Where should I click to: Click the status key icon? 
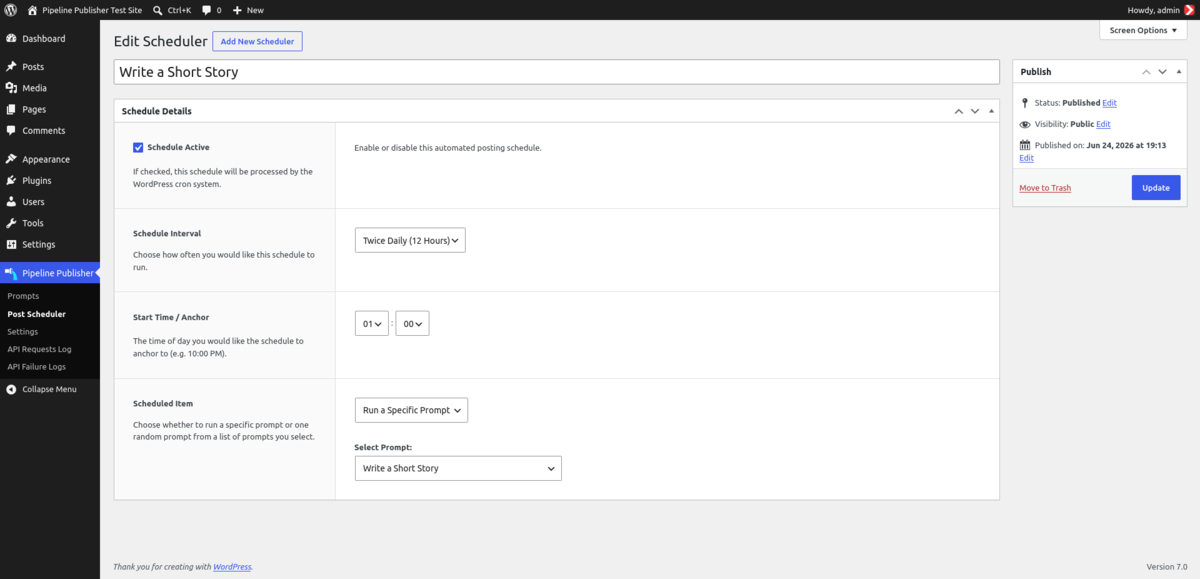tap(1025, 103)
